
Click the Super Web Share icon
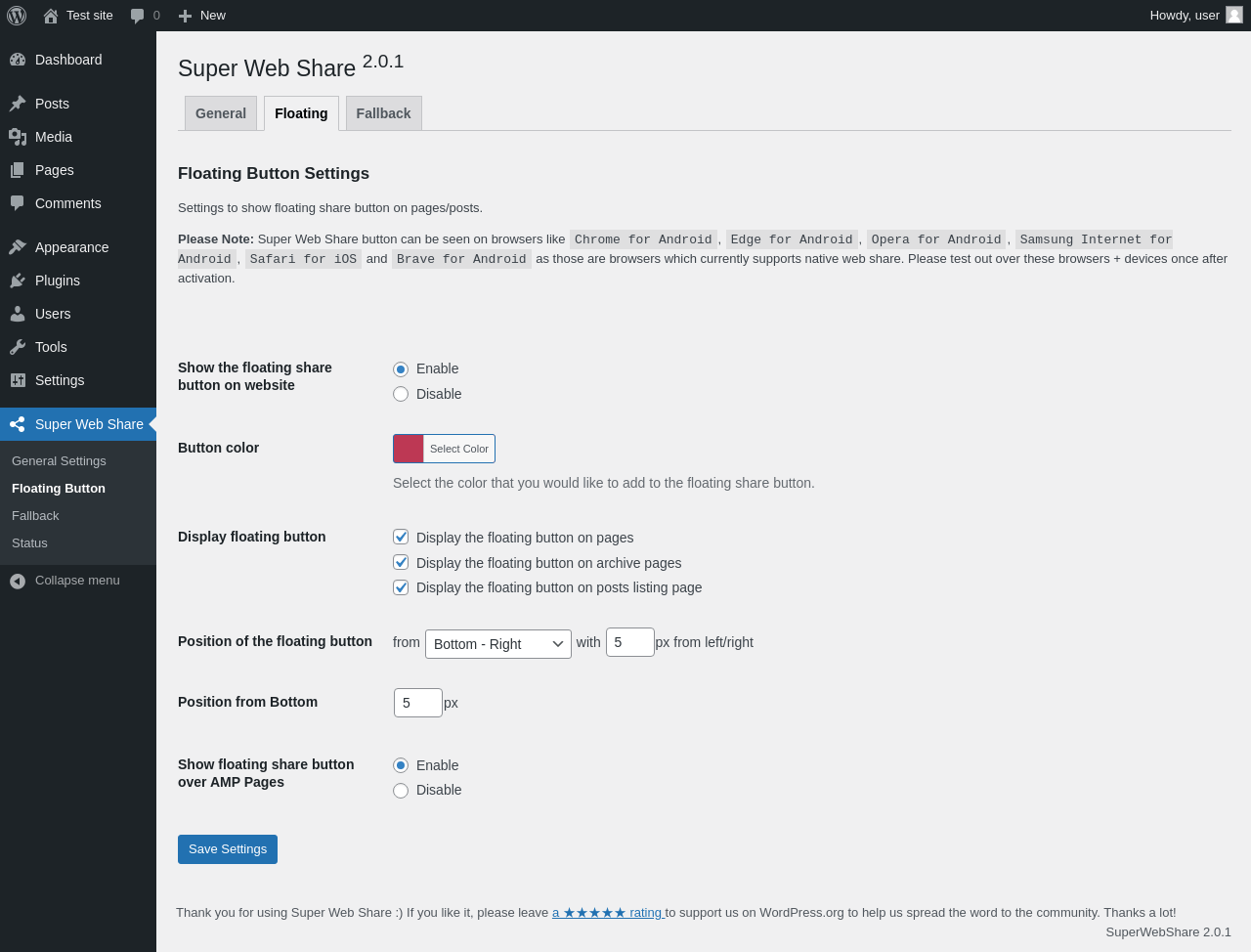18,424
